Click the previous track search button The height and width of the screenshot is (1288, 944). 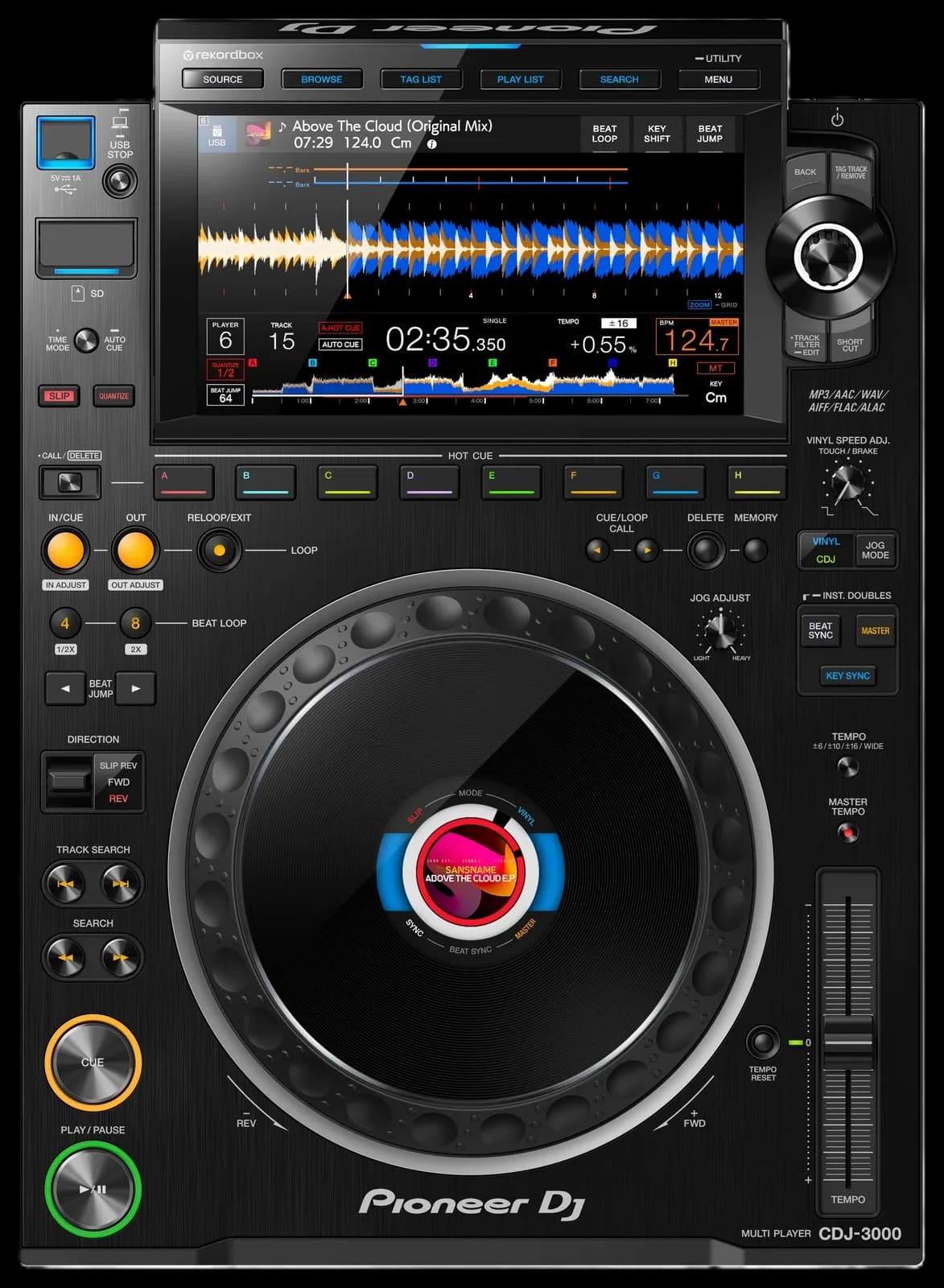coord(65,884)
